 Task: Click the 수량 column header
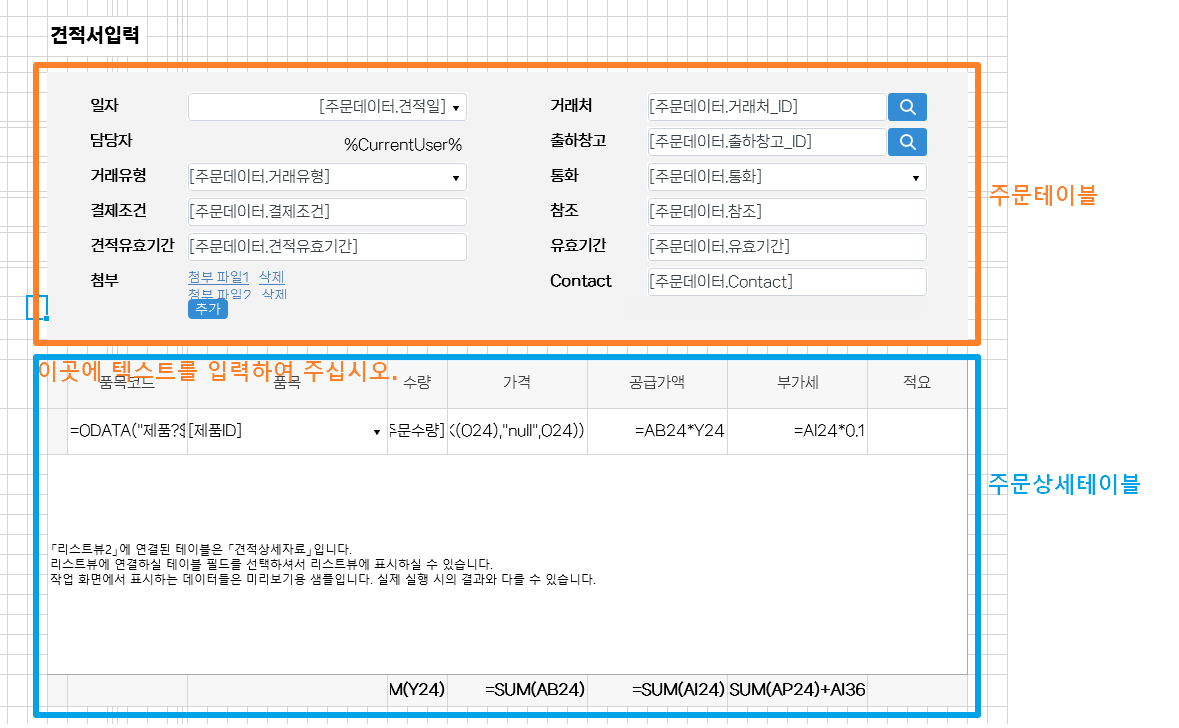pyautogui.click(x=417, y=383)
